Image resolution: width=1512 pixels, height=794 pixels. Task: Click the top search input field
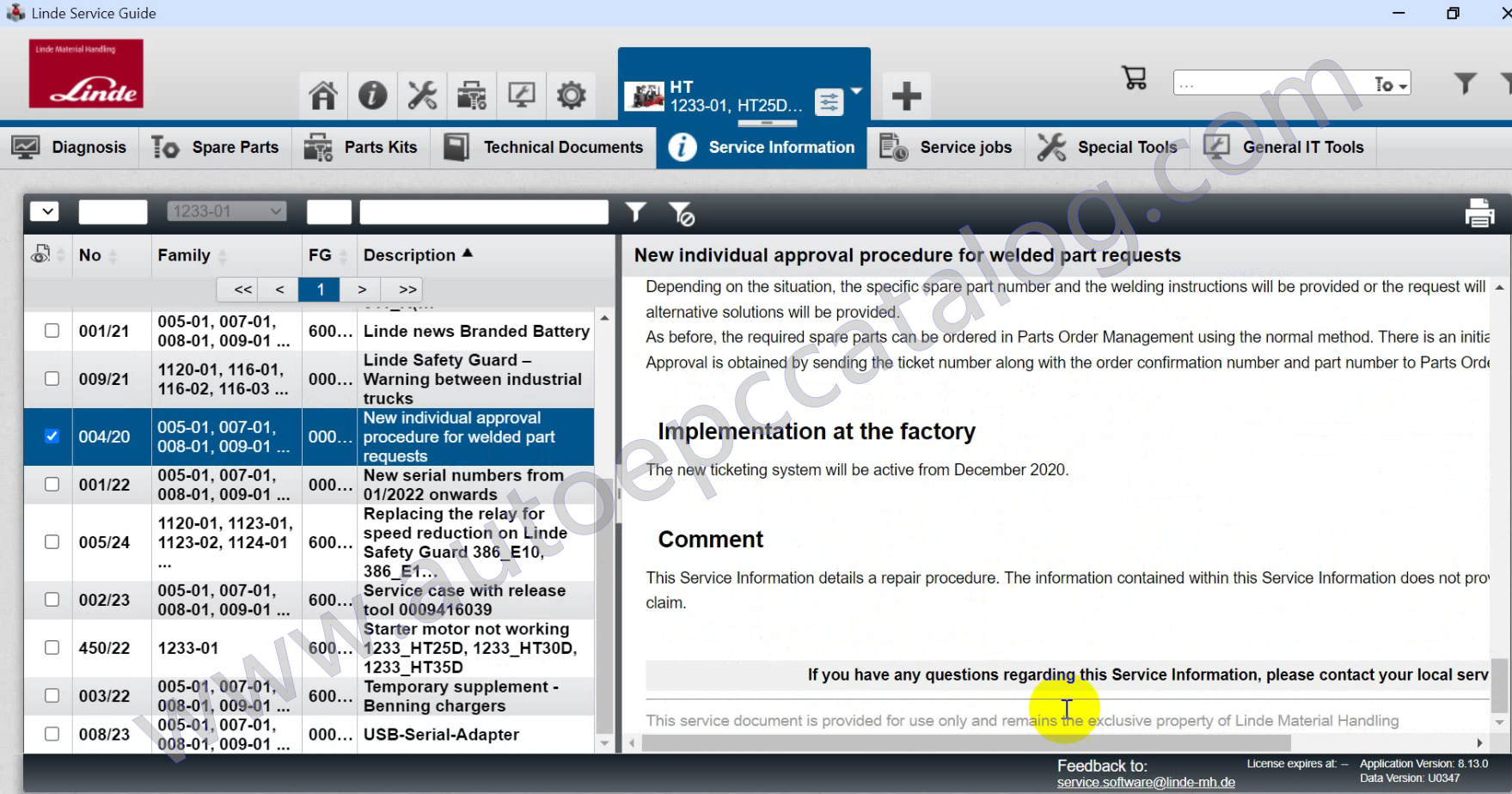click(x=1272, y=84)
